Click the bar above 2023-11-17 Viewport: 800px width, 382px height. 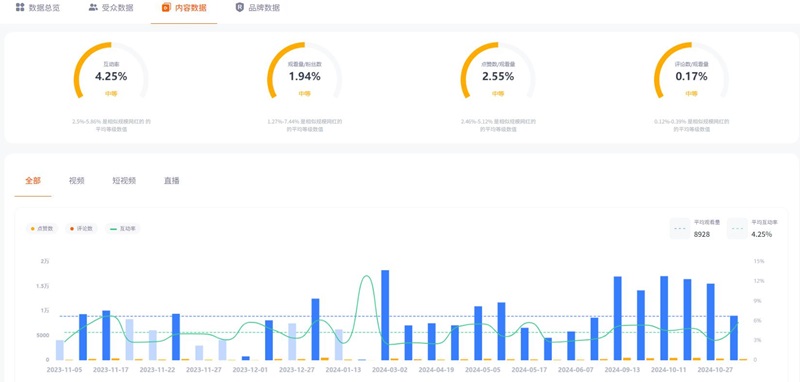pyautogui.click(x=106, y=335)
